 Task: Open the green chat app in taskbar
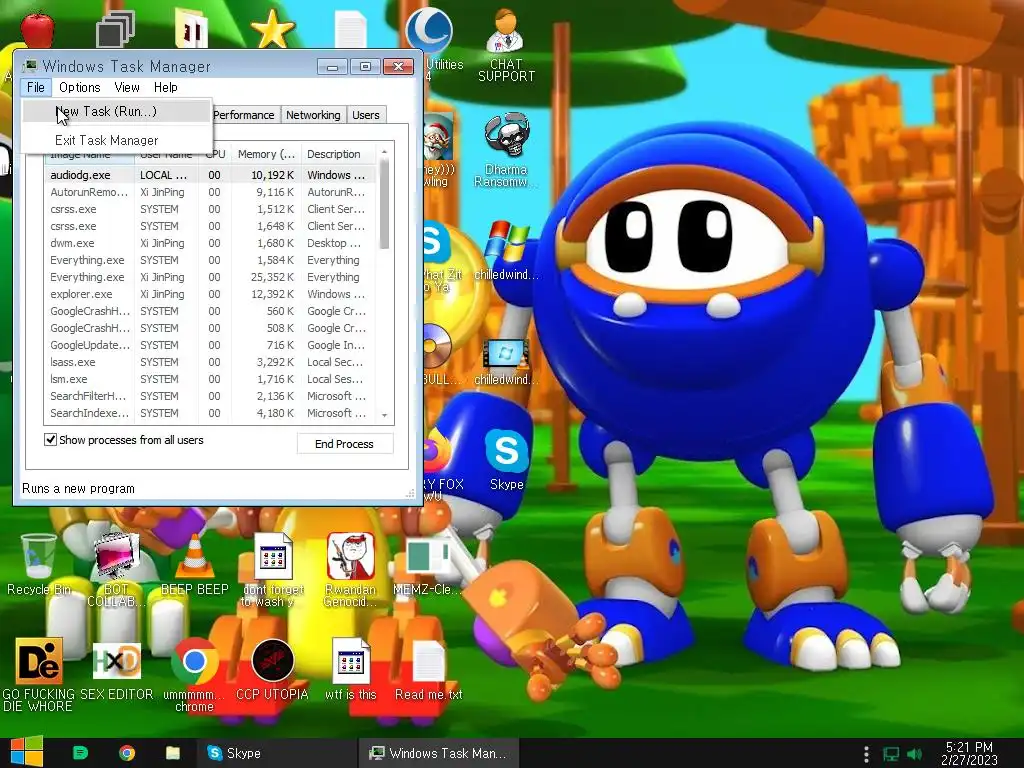pyautogui.click(x=80, y=753)
